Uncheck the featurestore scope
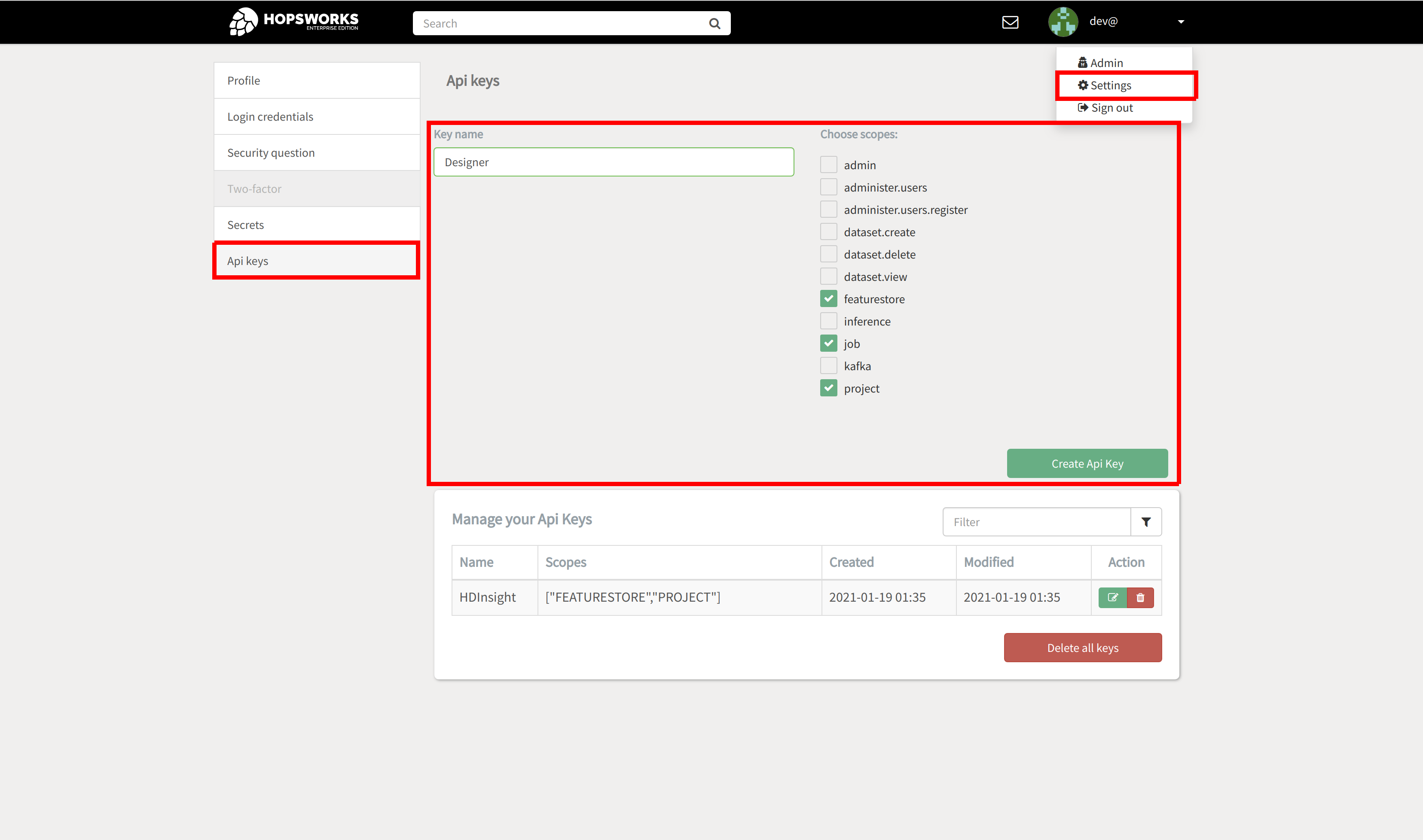Screen dimensions: 1423x840 (828, 299)
